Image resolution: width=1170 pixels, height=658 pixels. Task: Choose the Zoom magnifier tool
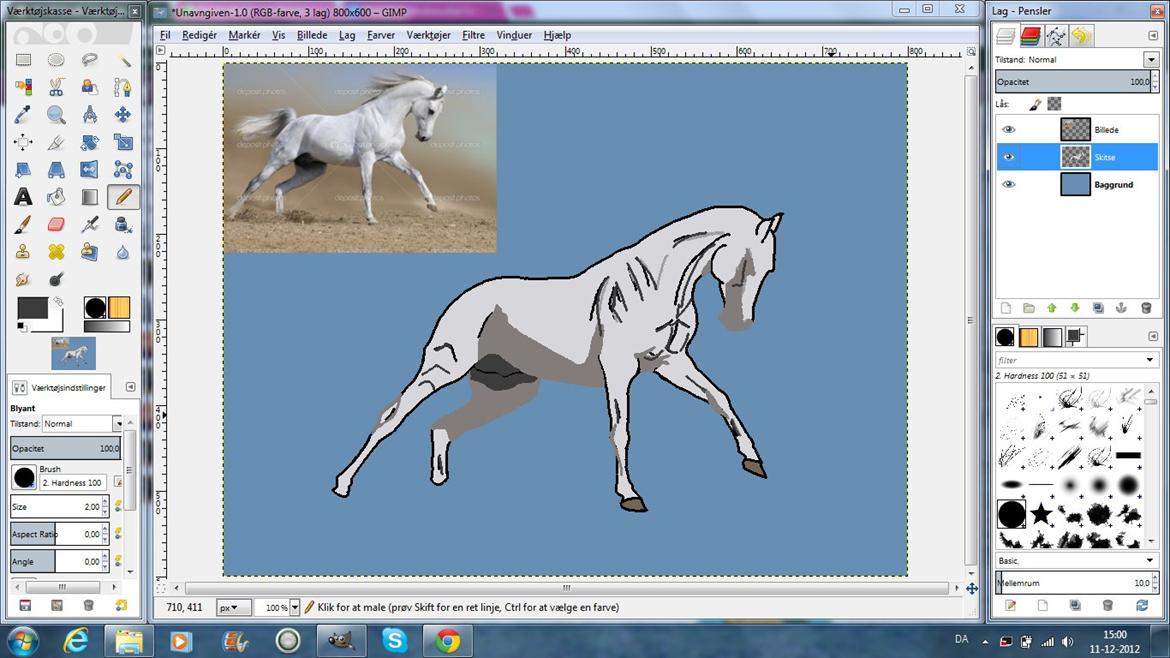pyautogui.click(x=56, y=115)
